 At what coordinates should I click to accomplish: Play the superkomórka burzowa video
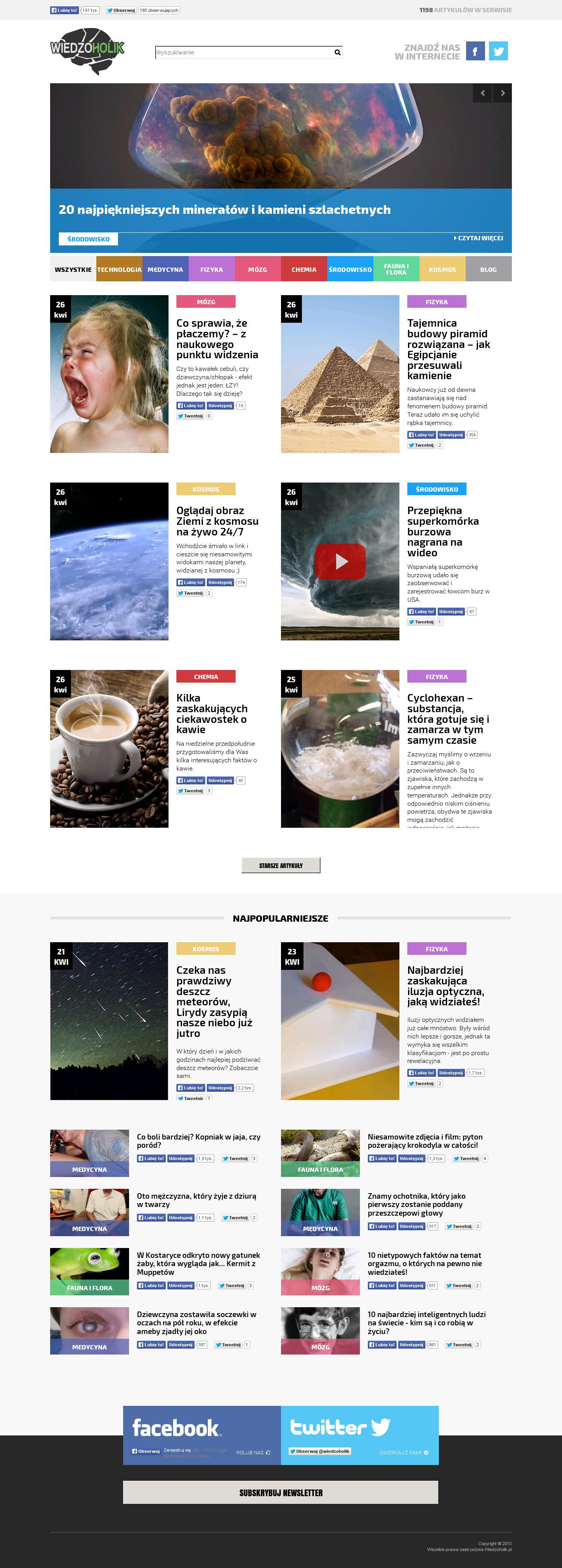340,561
